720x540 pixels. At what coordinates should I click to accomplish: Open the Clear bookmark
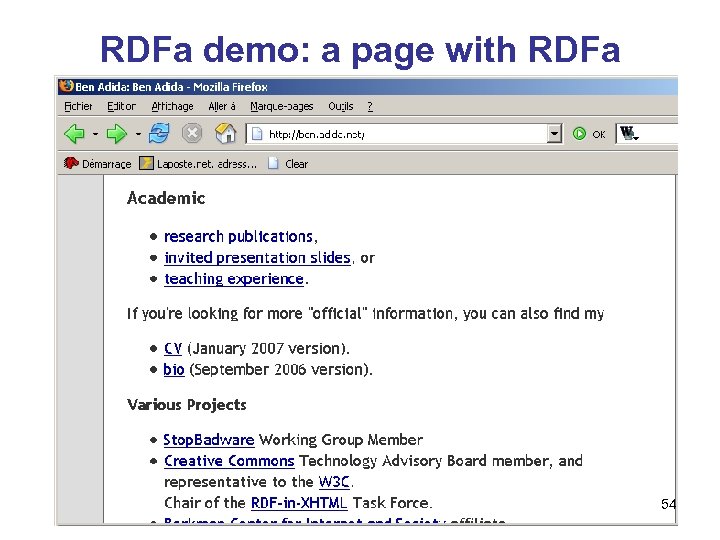pyautogui.click(x=288, y=163)
